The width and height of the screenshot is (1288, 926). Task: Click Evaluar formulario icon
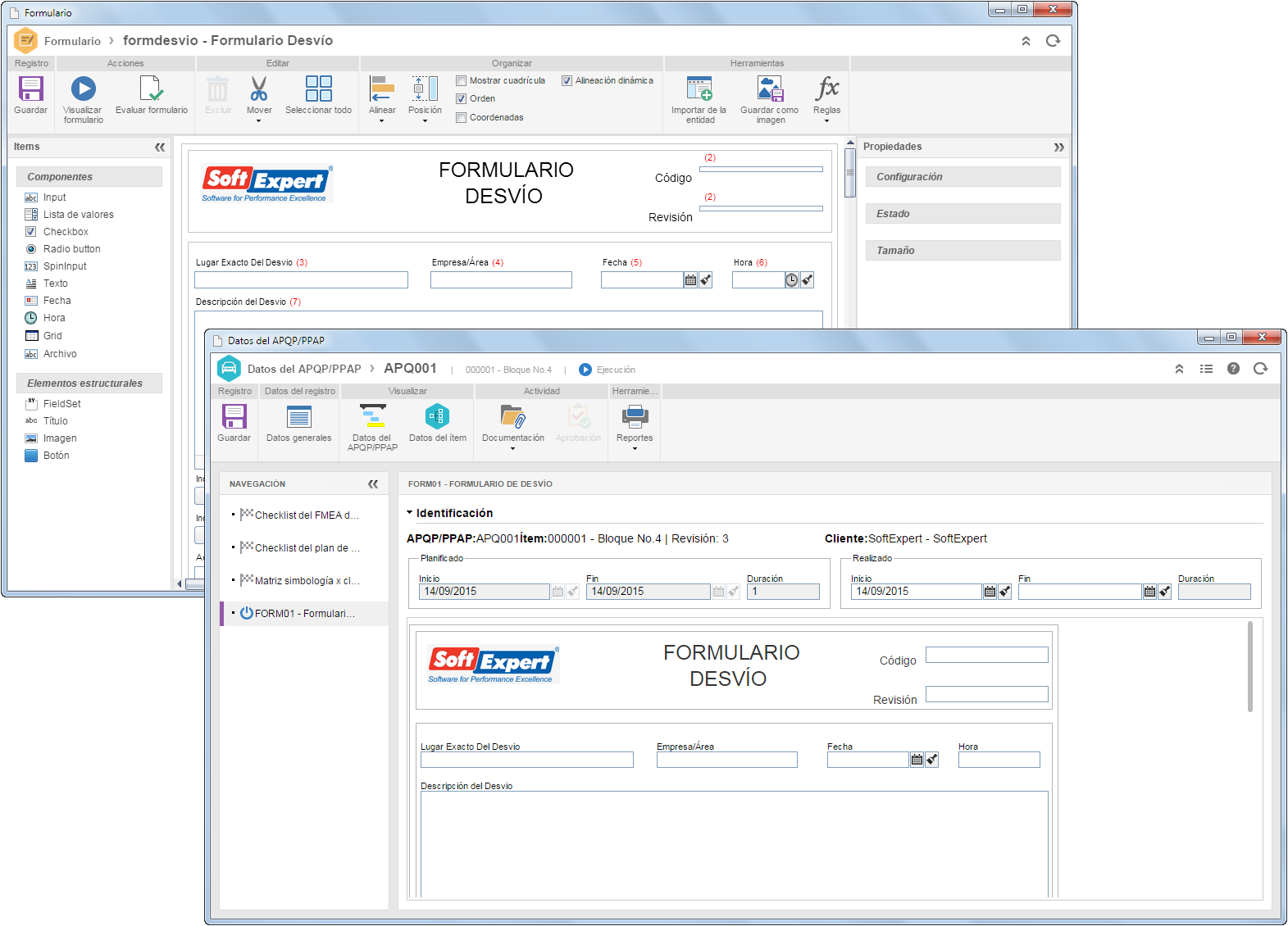pos(151,89)
